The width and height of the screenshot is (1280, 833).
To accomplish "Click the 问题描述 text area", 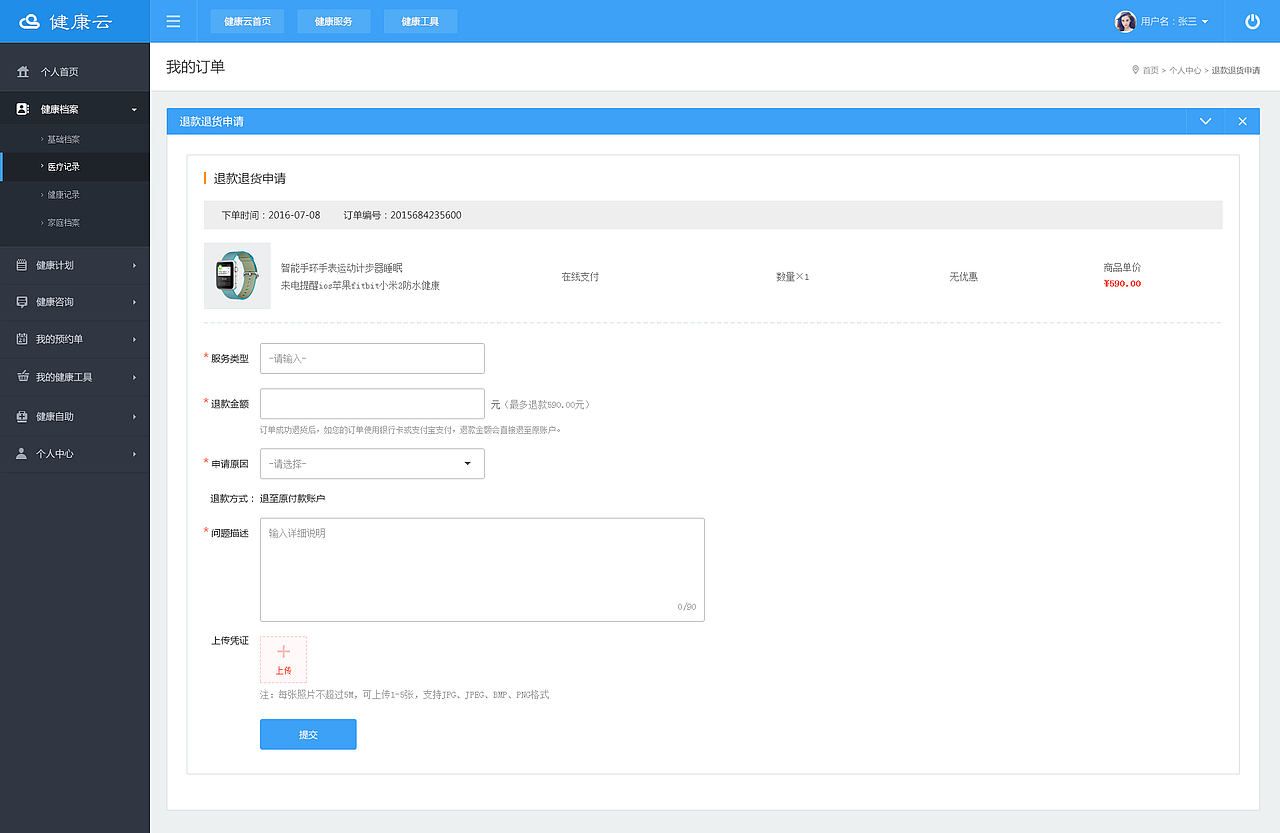I will tap(482, 570).
